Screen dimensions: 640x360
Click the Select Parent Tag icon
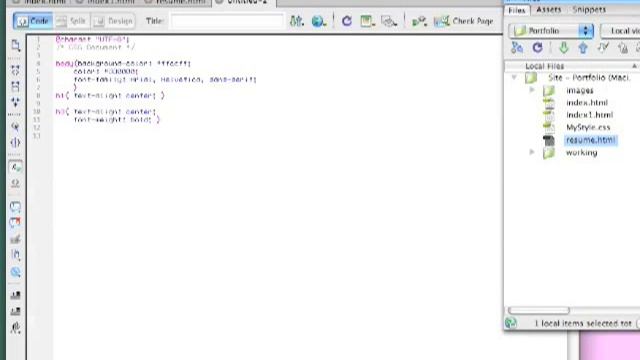point(16,127)
